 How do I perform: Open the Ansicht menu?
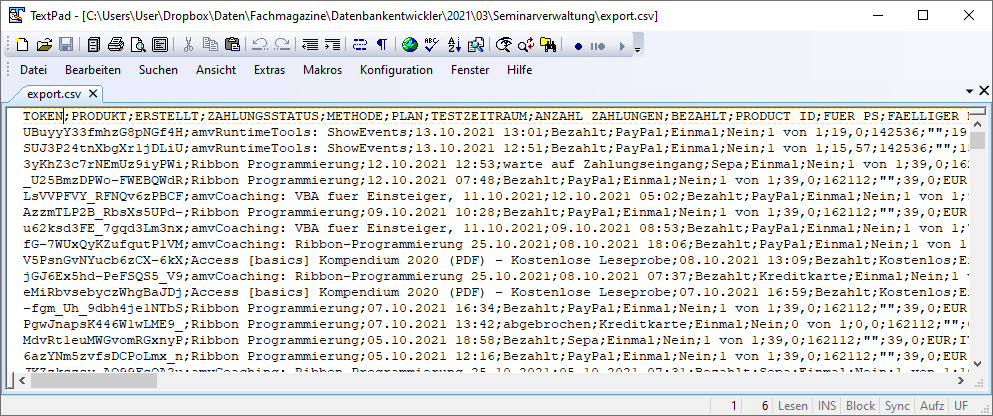(x=216, y=70)
